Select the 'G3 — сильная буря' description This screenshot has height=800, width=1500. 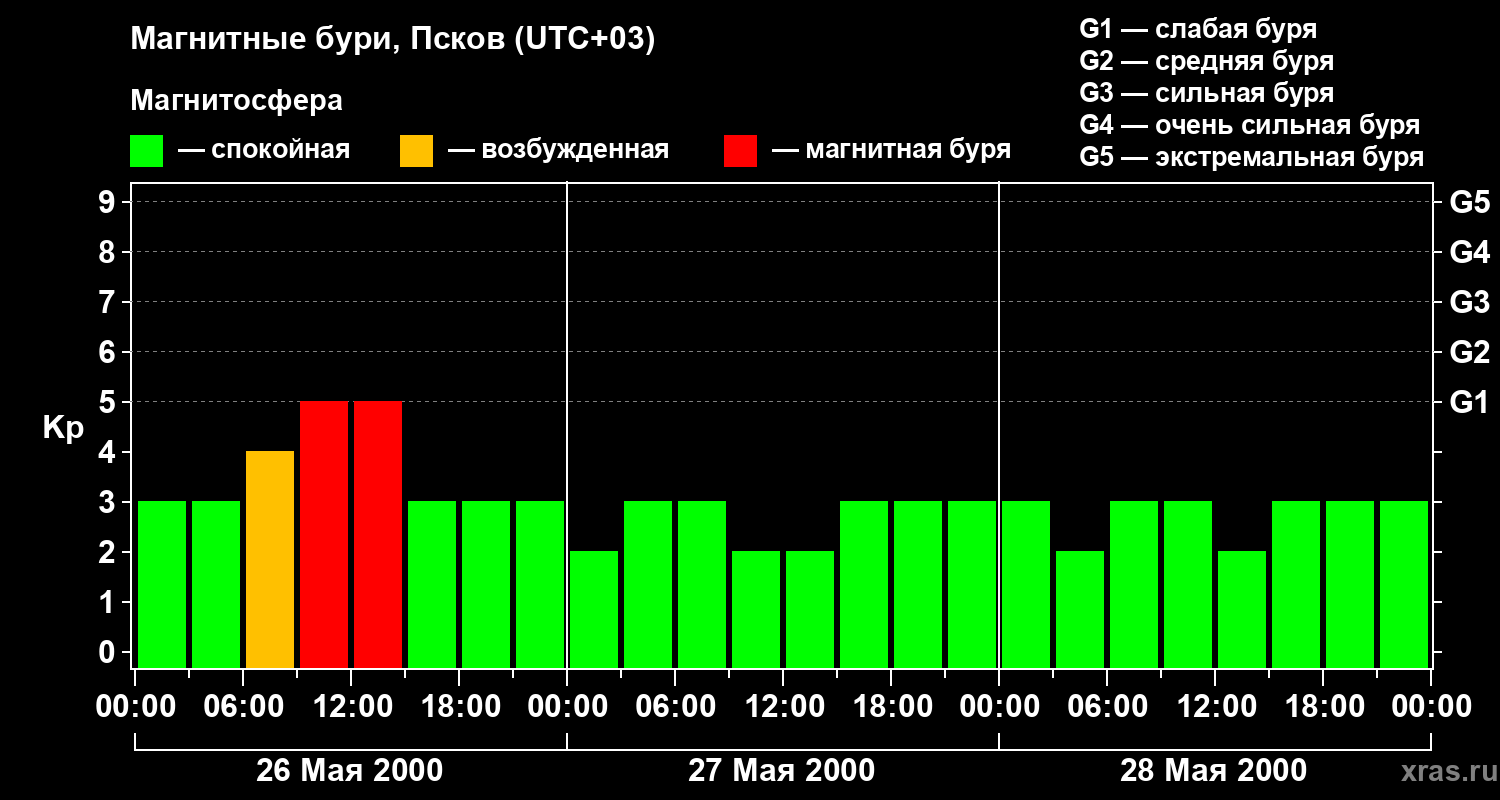click(1207, 93)
